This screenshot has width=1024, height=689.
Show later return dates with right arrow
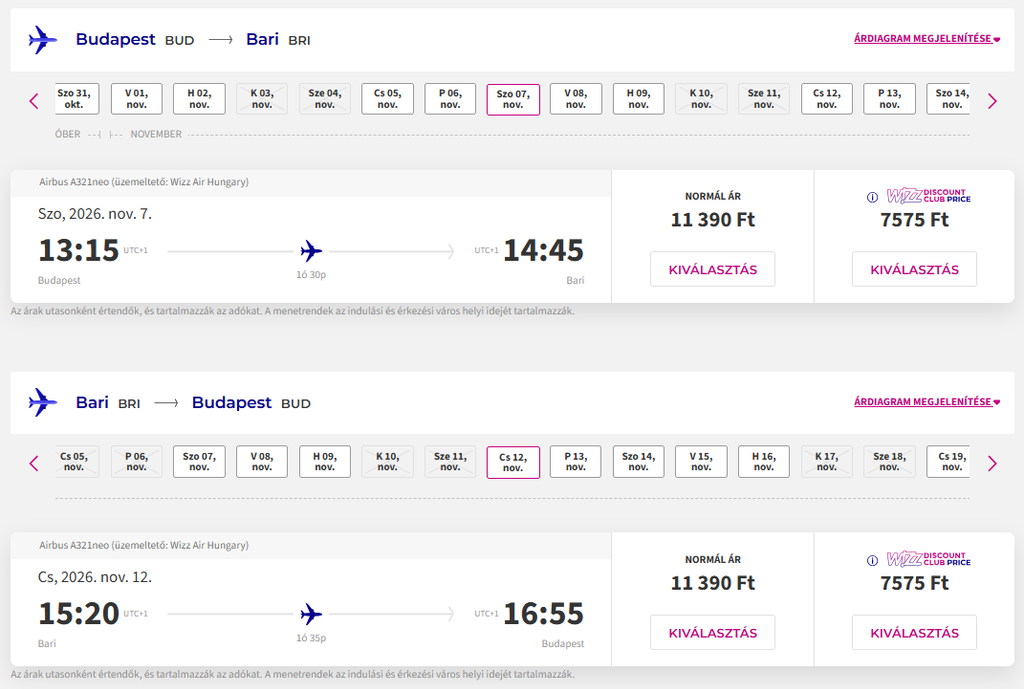click(x=993, y=464)
